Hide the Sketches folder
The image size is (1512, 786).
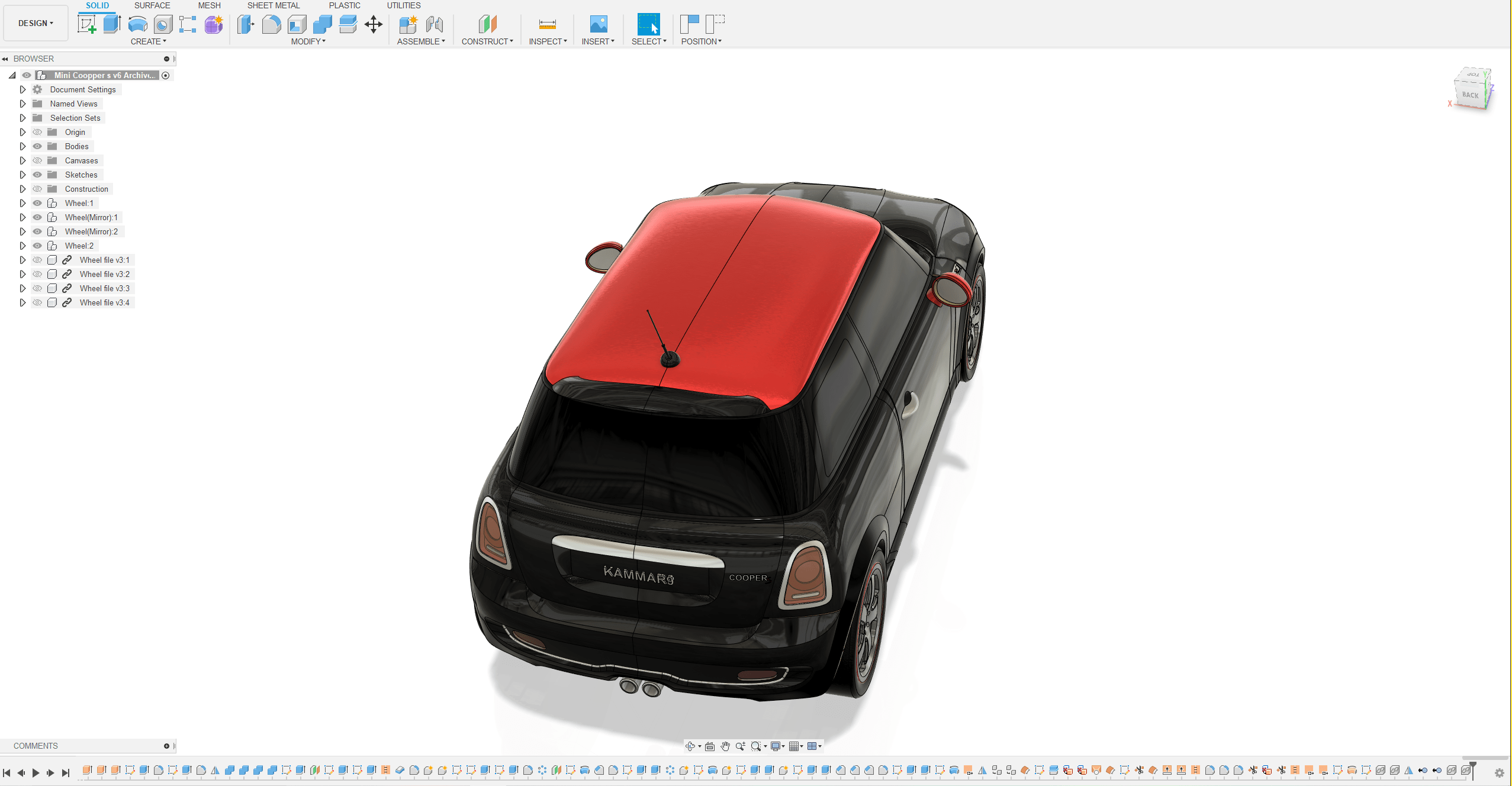[x=37, y=175]
